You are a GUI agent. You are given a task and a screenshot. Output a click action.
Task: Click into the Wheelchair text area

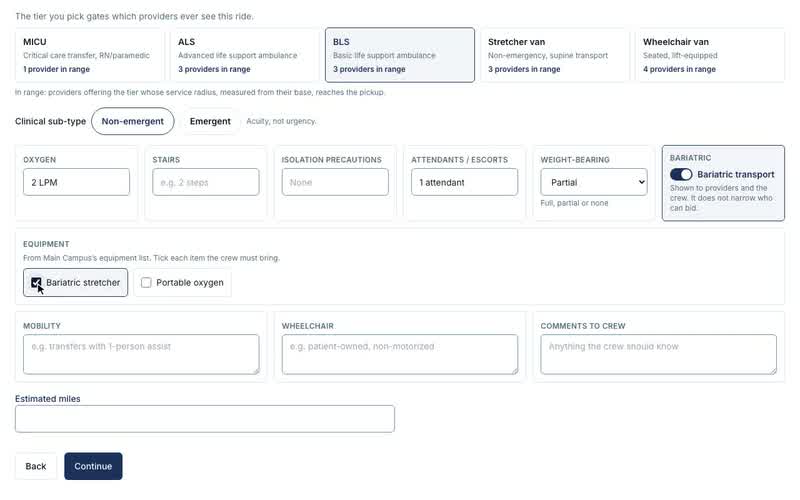[400, 354]
